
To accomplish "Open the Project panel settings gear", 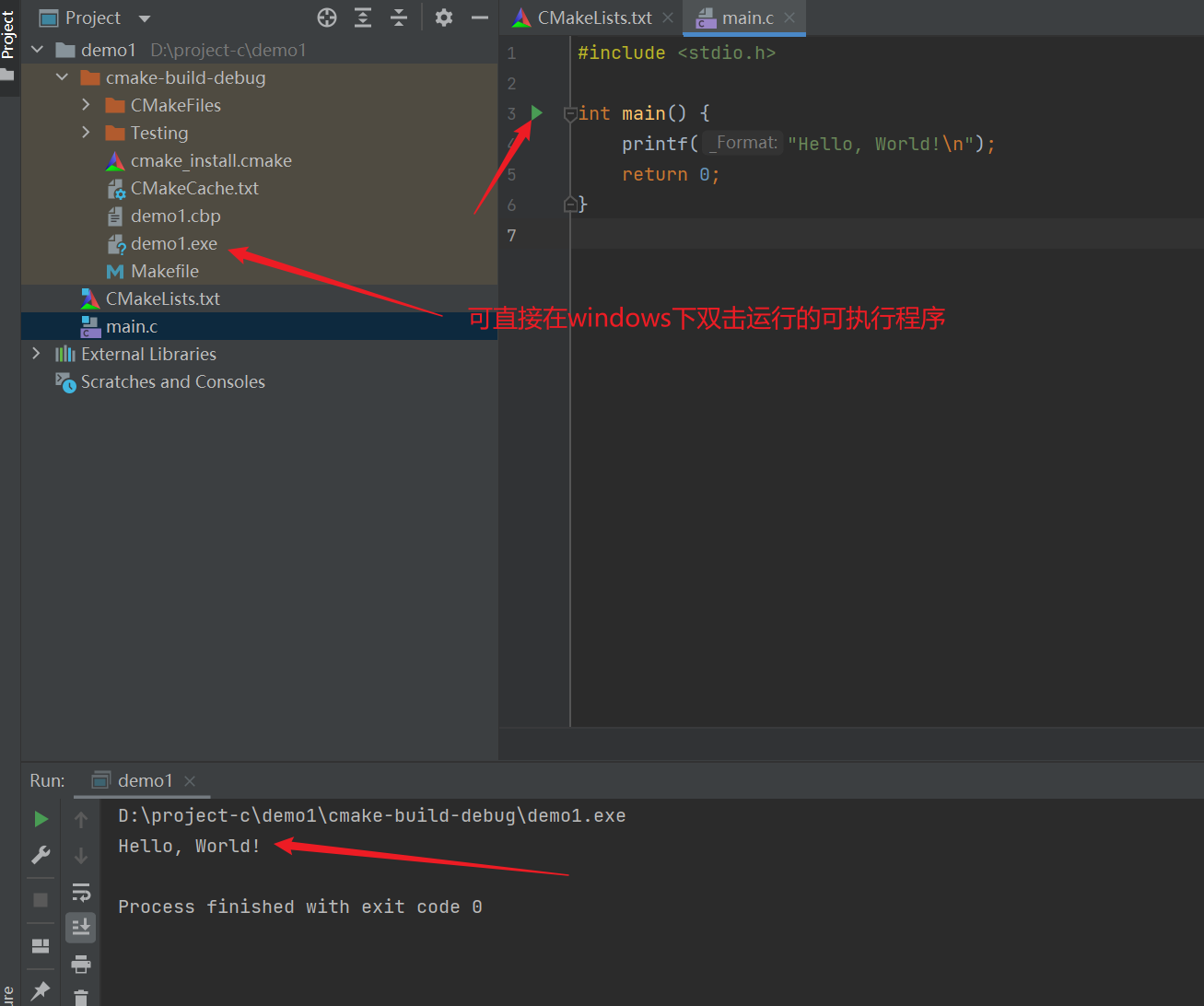I will pyautogui.click(x=444, y=18).
